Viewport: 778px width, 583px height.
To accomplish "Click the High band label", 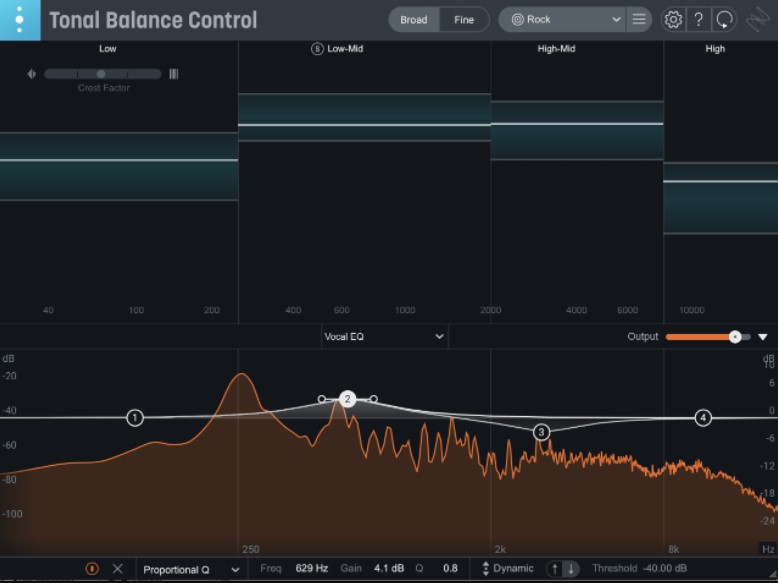I will click(x=715, y=49).
